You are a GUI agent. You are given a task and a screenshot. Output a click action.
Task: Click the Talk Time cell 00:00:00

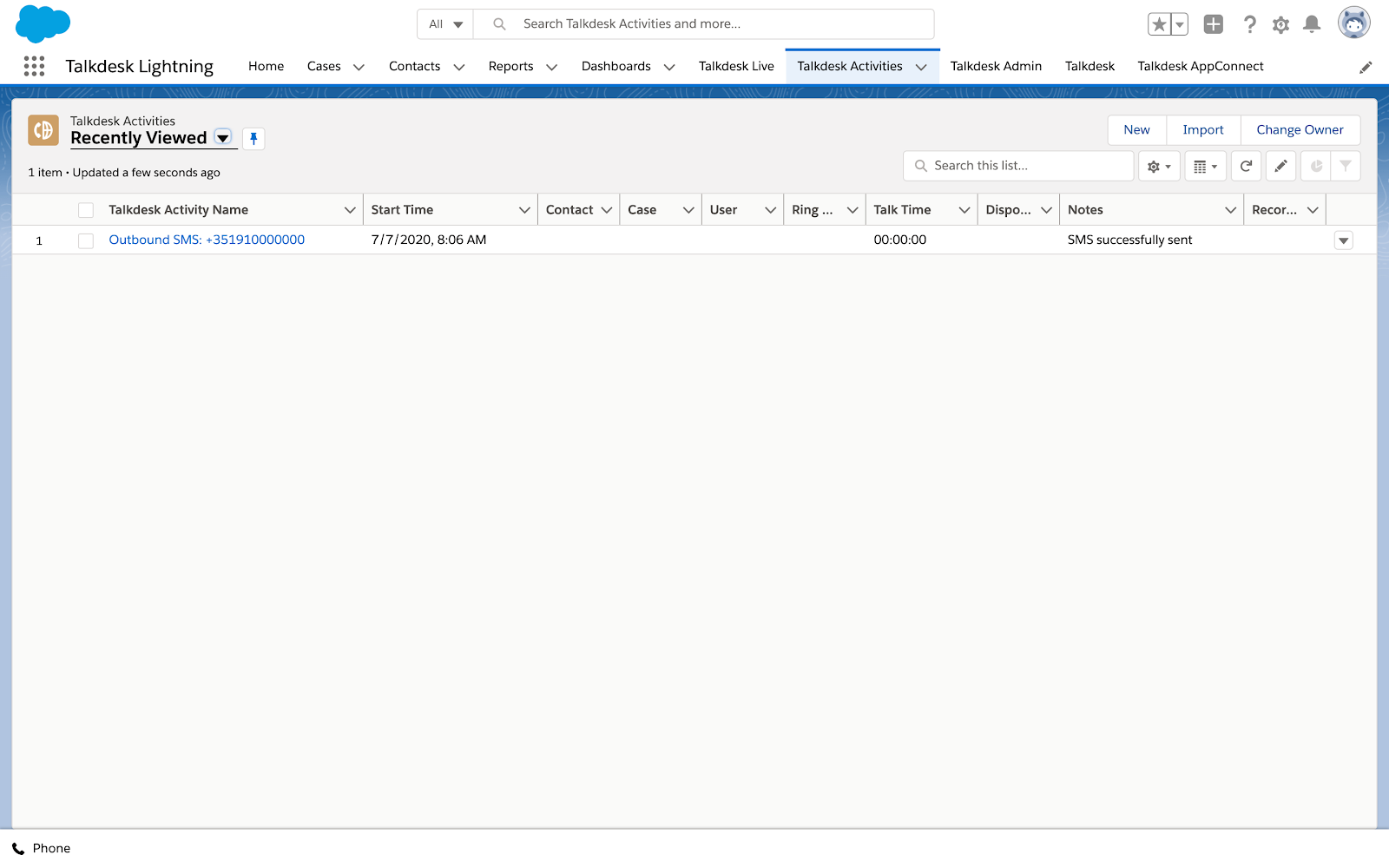coord(899,240)
